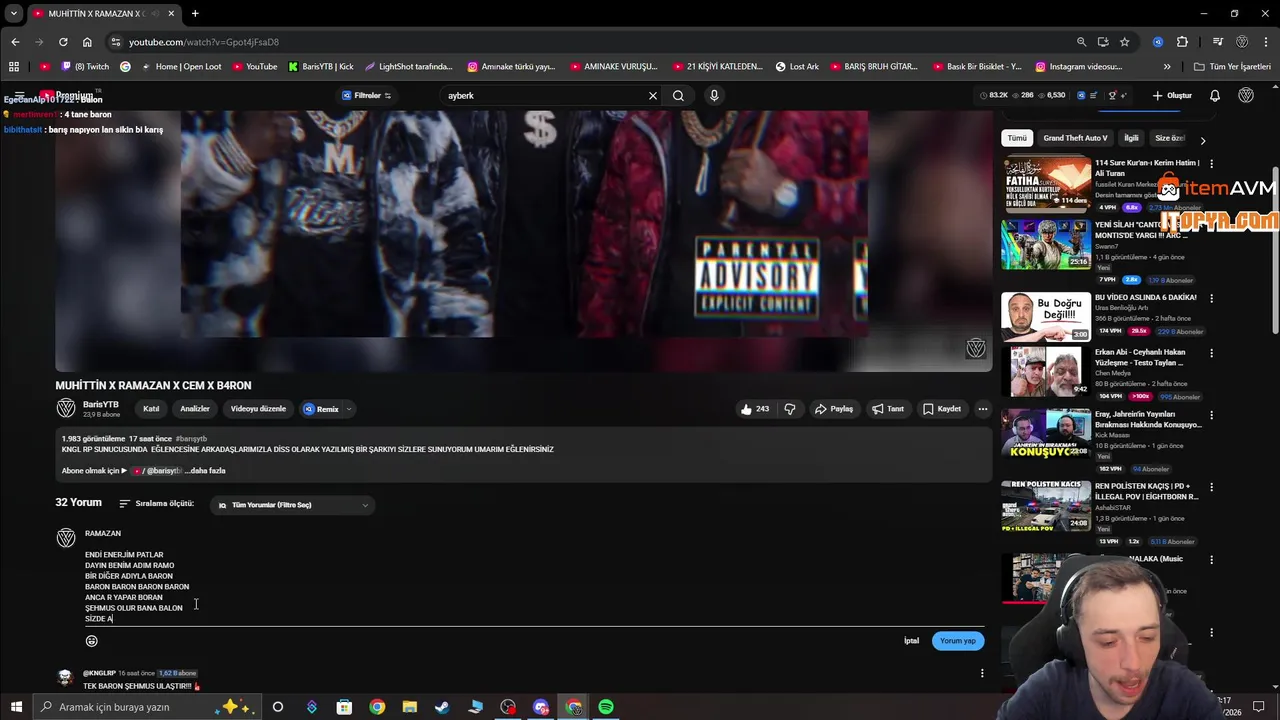The image size is (1280, 720).
Task: Click the Chrome address bar URL
Action: pos(204,42)
